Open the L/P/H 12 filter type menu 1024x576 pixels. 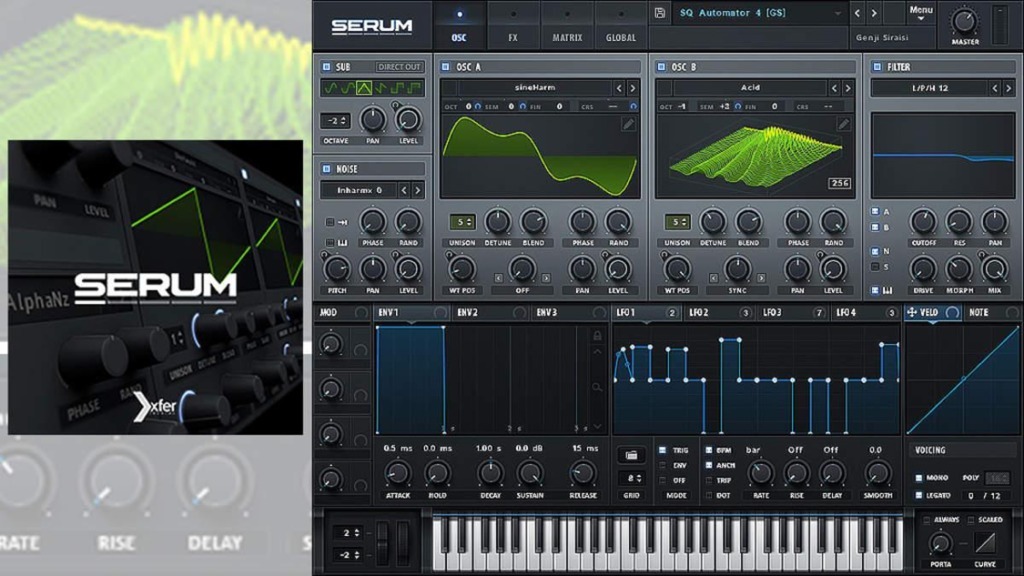pos(930,88)
